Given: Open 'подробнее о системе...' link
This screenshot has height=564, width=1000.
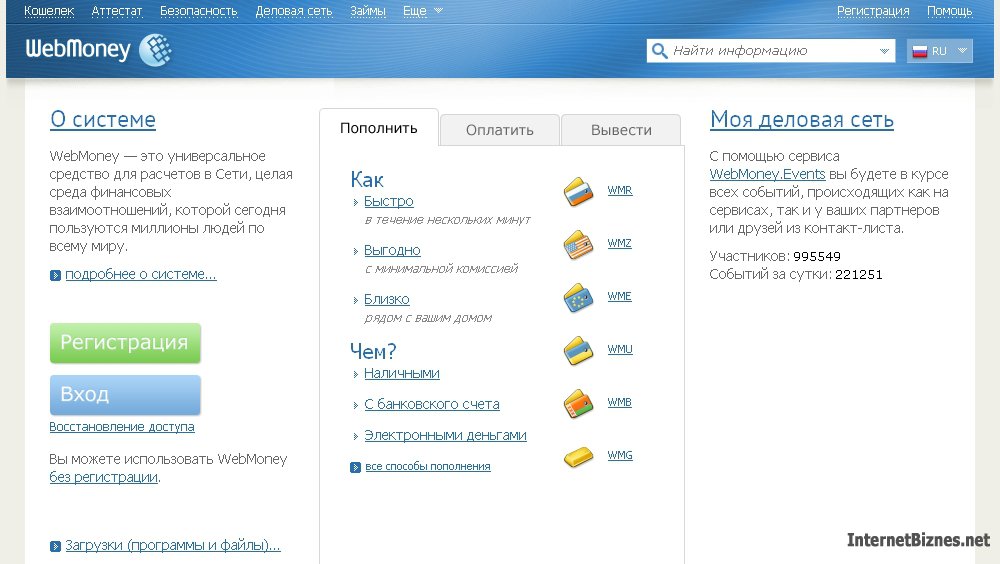Looking at the screenshot, I should coord(141,274).
